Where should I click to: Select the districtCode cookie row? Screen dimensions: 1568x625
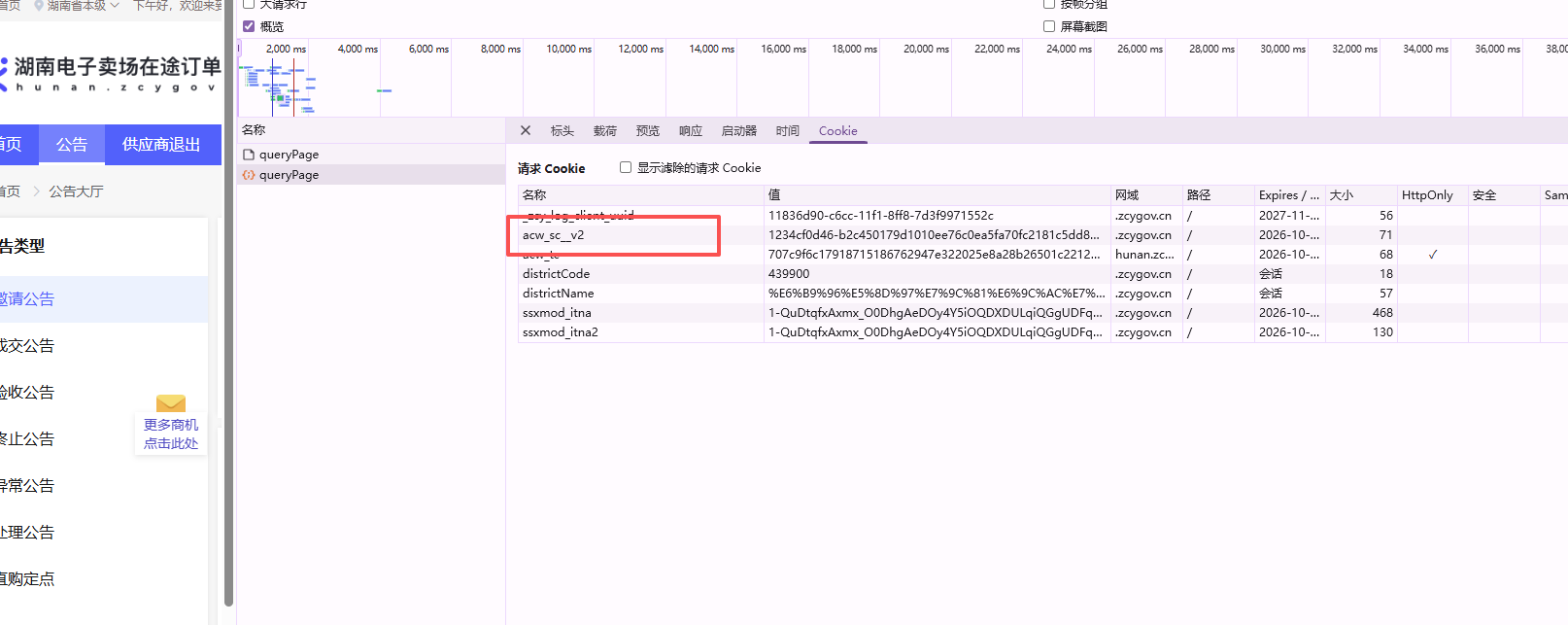click(x=1042, y=274)
